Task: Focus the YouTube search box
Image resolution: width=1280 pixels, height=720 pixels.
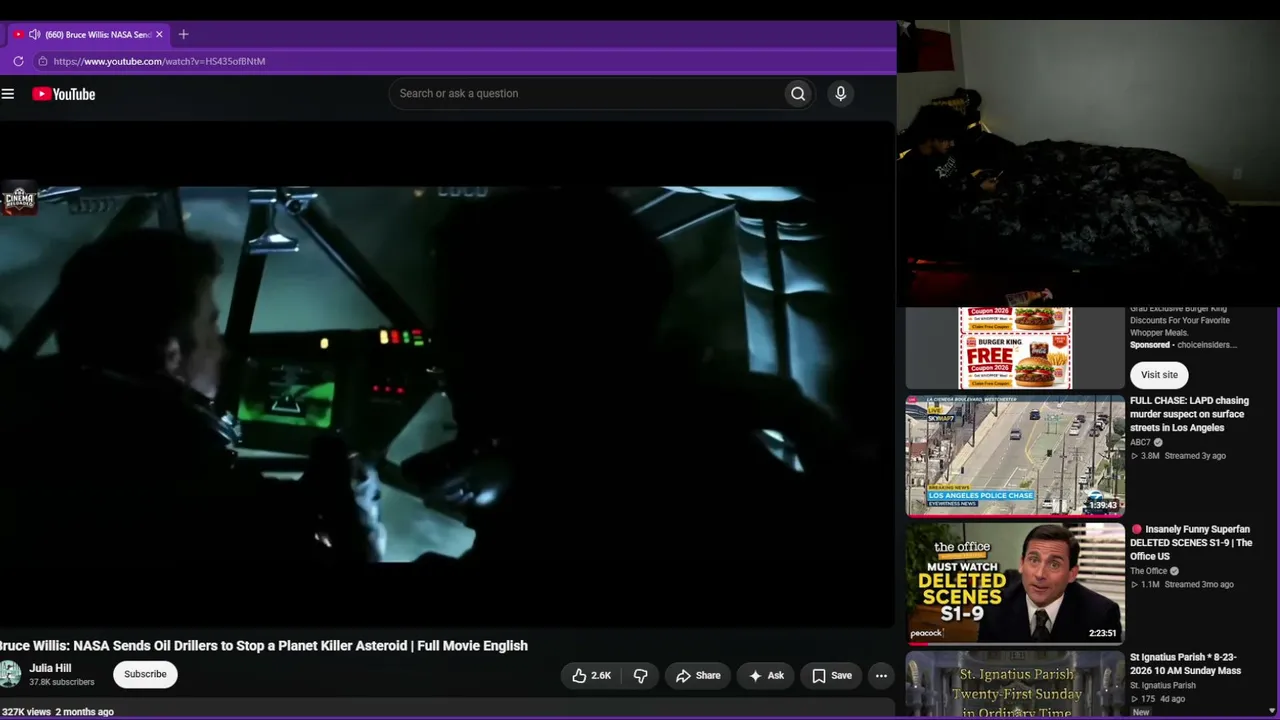Action: click(586, 94)
